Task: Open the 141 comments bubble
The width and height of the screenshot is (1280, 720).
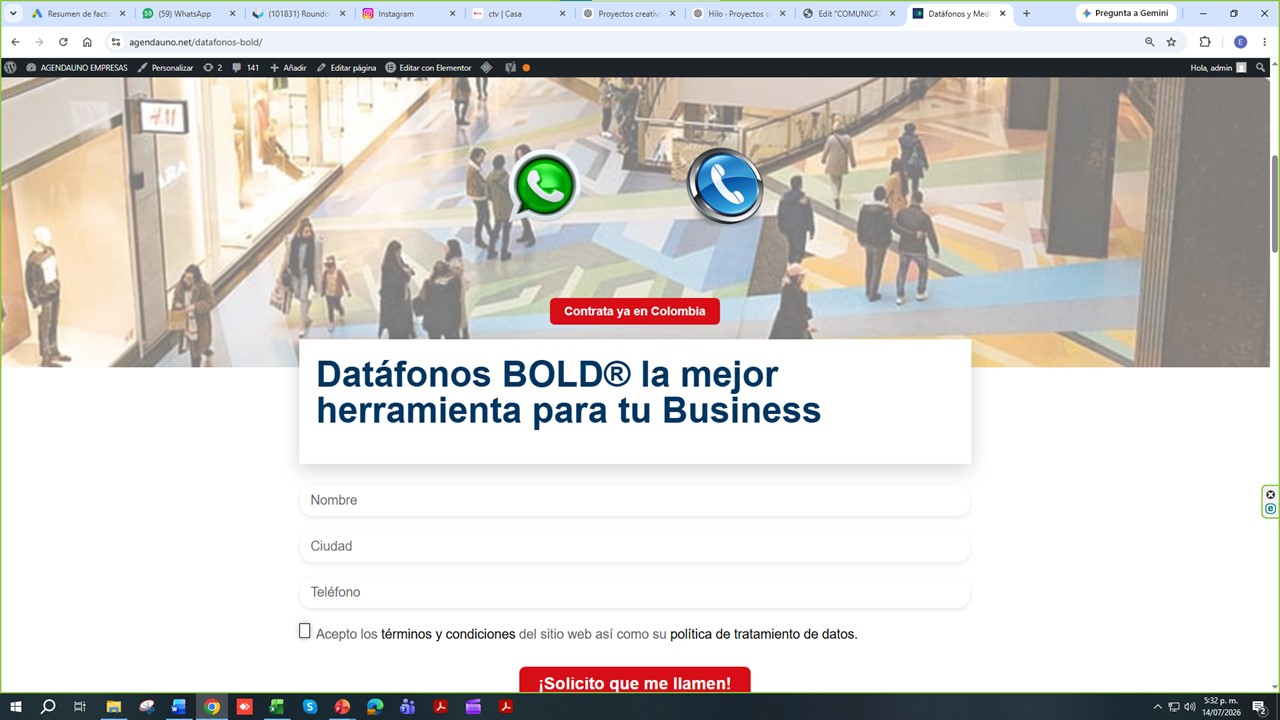Action: point(245,68)
